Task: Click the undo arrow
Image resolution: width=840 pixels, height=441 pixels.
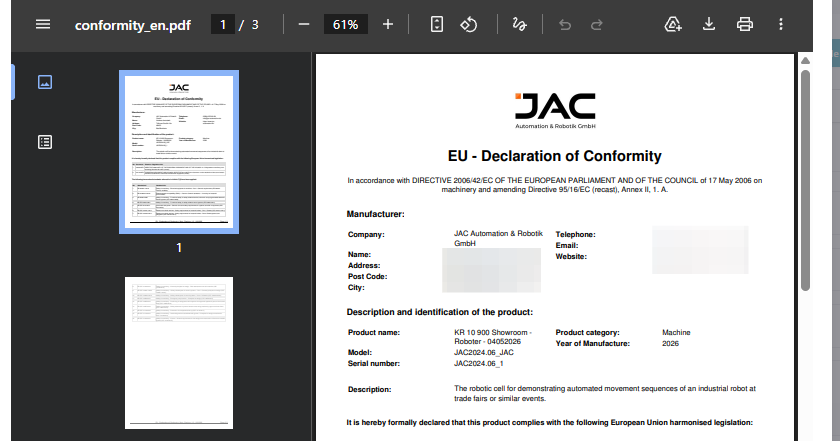Action: pos(565,25)
